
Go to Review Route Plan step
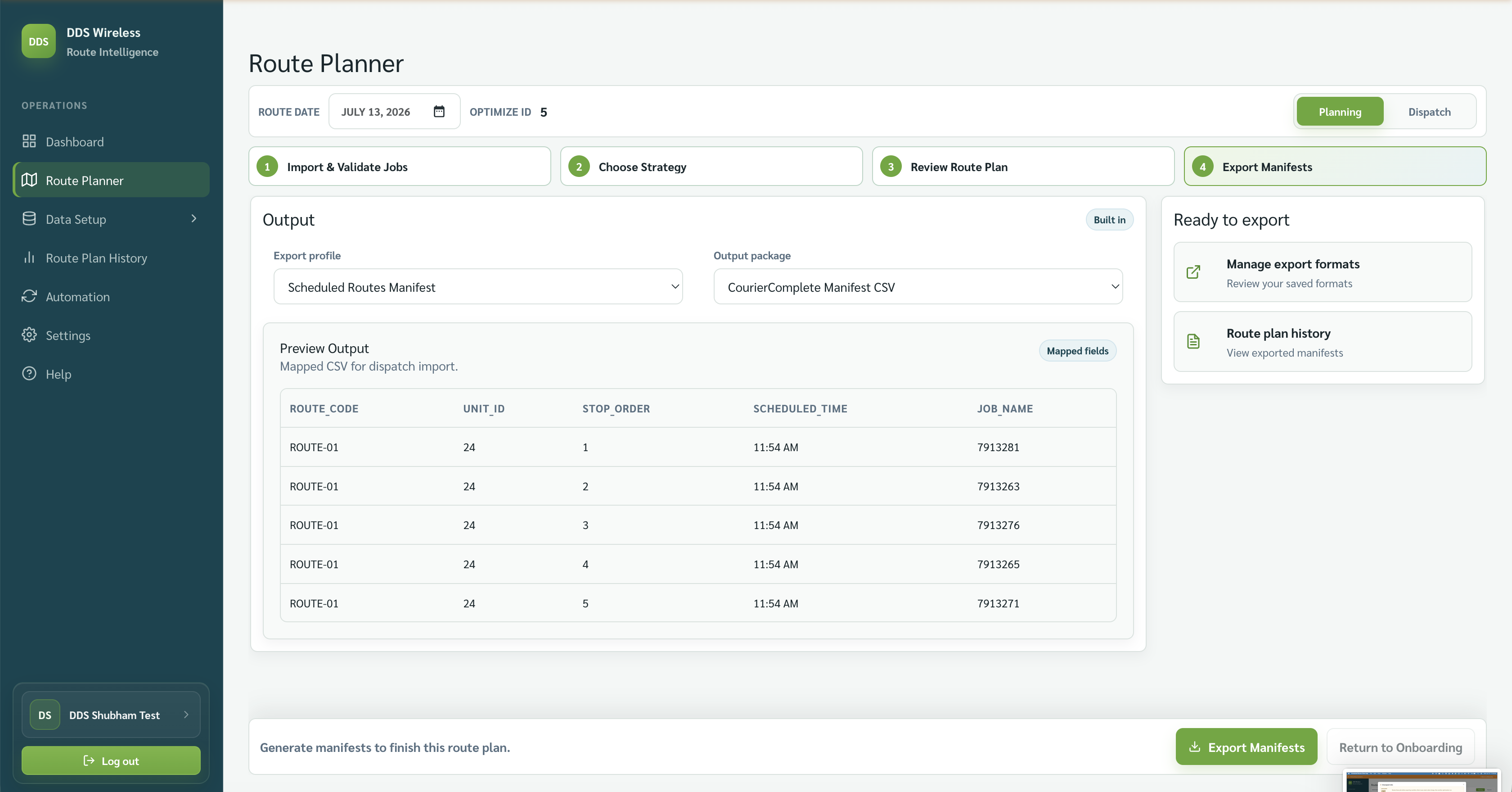click(1022, 167)
